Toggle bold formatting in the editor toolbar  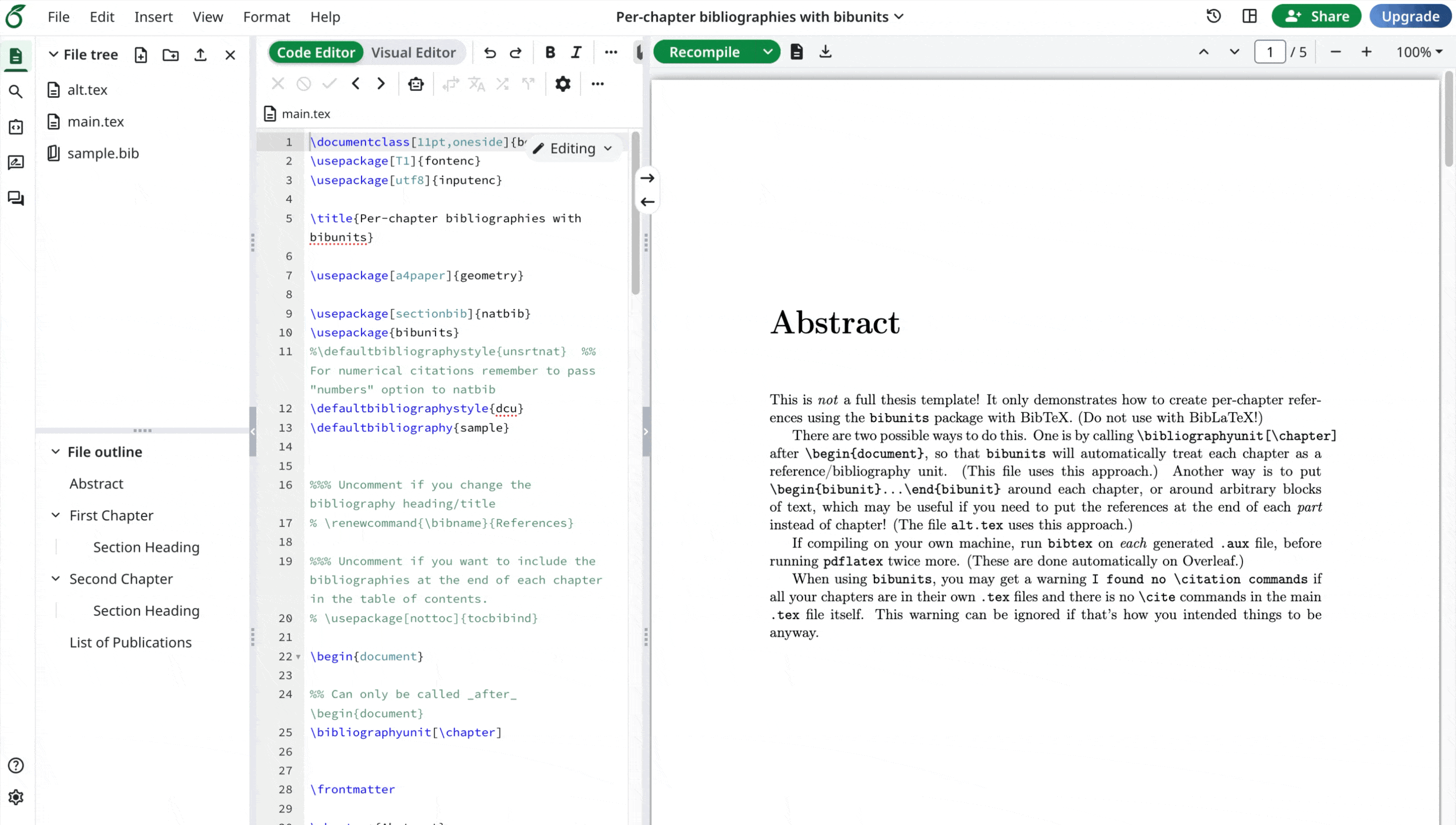[550, 52]
